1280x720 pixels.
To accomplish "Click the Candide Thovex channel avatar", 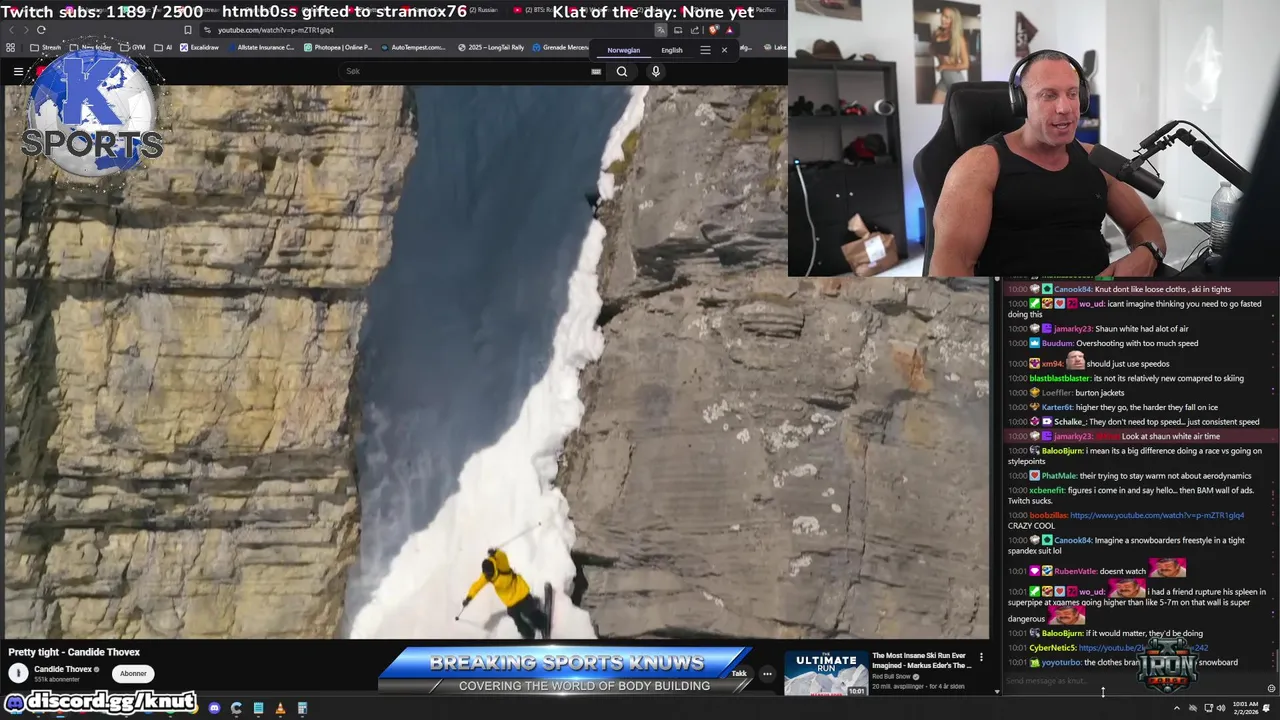I will tap(18, 673).
